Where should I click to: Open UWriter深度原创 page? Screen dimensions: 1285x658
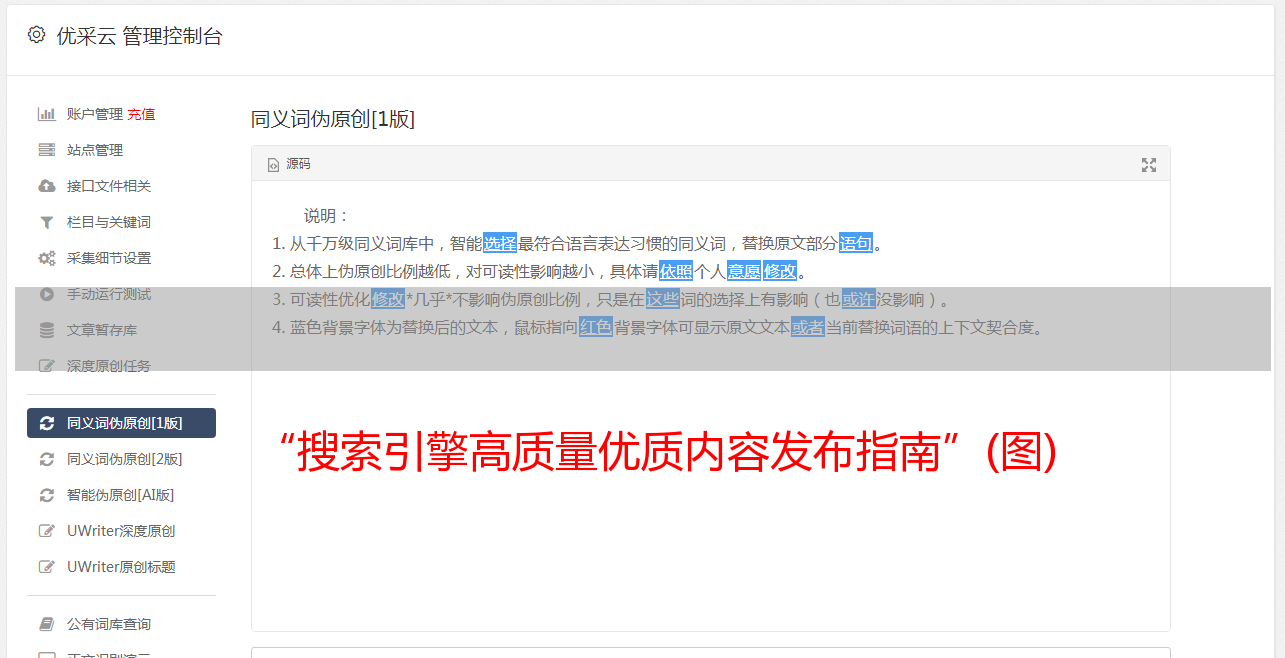(121, 531)
